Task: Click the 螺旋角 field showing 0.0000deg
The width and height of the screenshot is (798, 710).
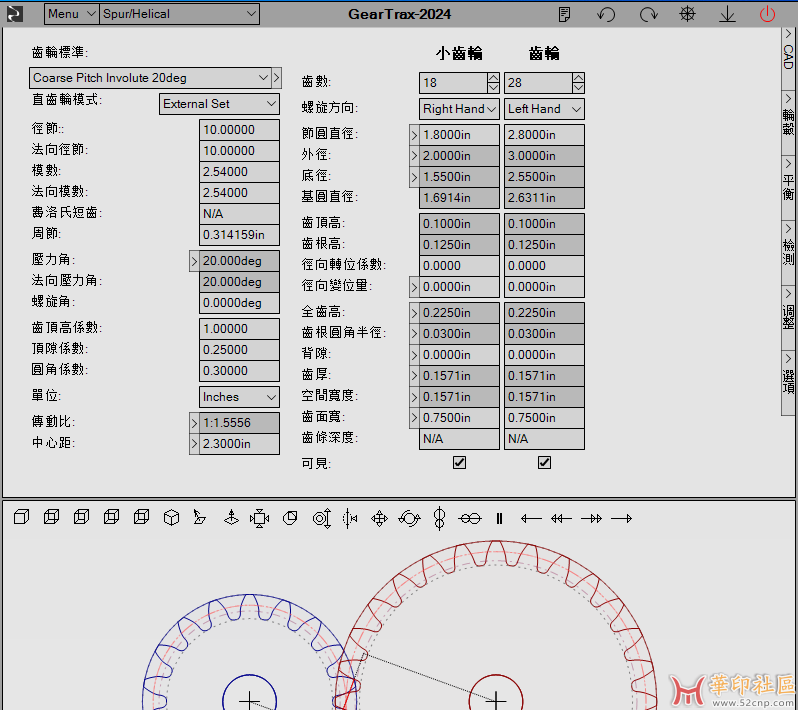Action: [239, 303]
